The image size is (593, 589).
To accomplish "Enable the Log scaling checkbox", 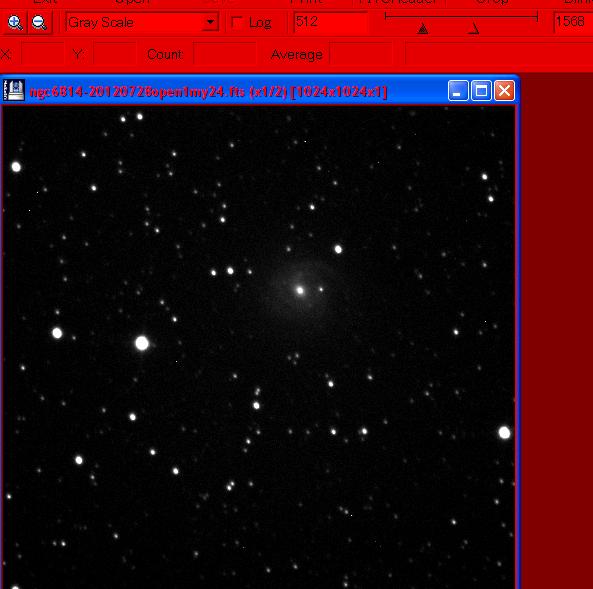I will 237,23.
